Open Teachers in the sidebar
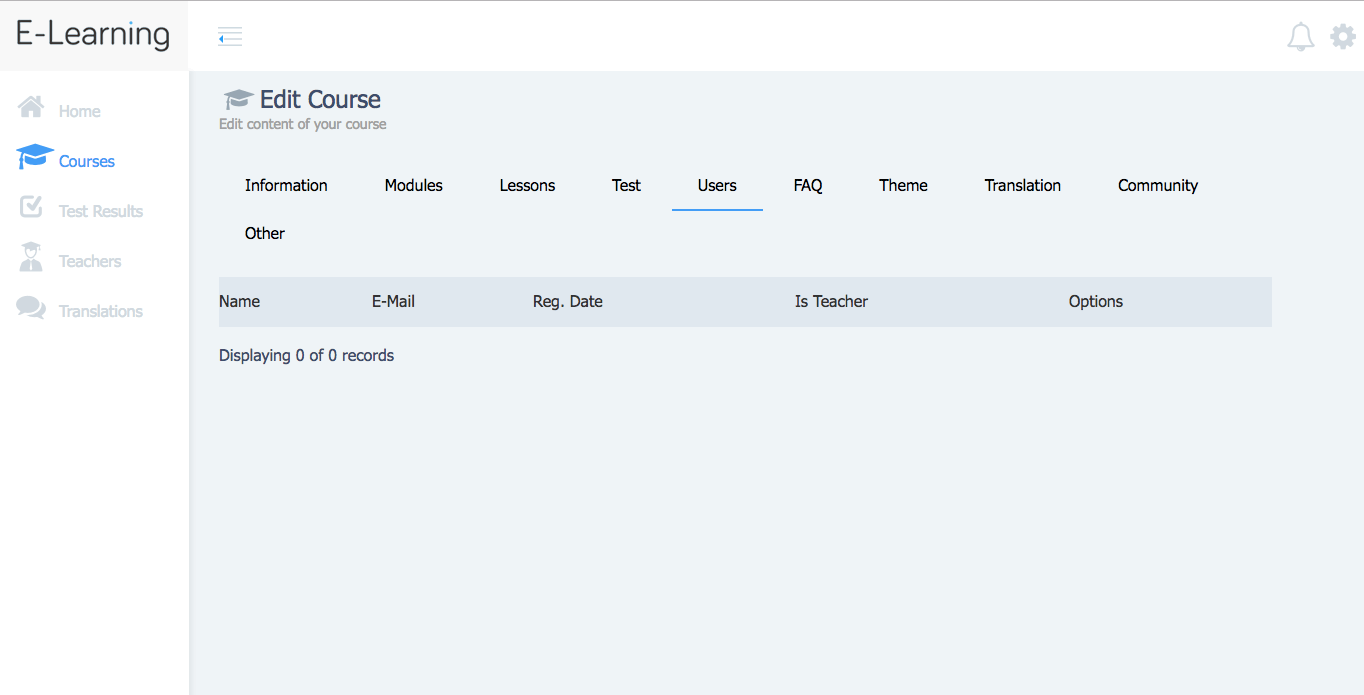This screenshot has width=1364, height=695. click(90, 261)
